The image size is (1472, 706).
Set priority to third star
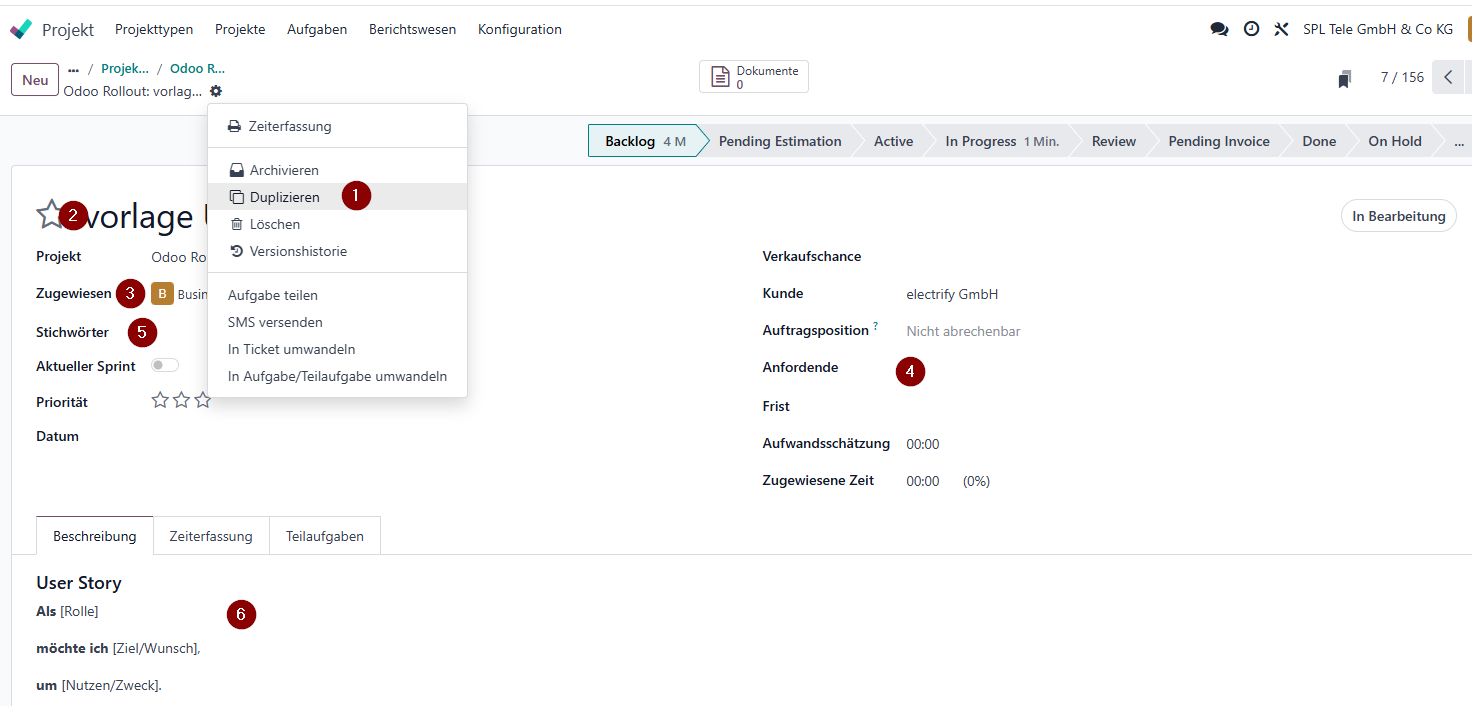[203, 400]
